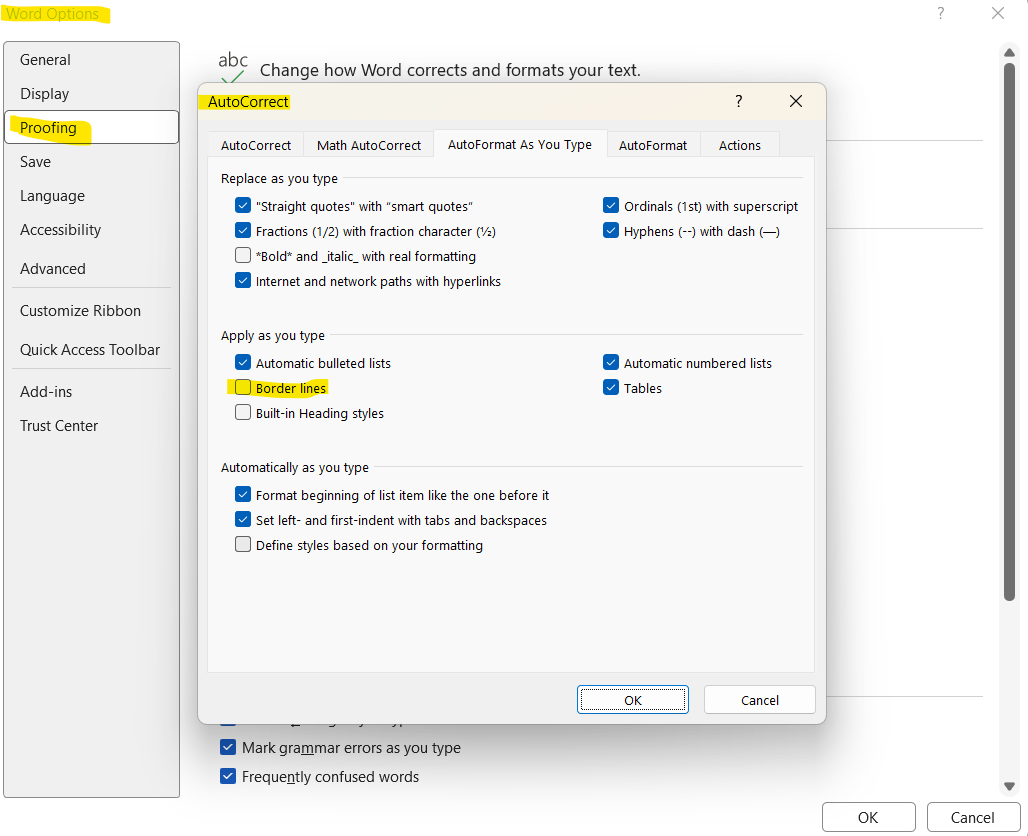
Task: Open Quick Access Toolbar settings
Action: [x=91, y=349]
